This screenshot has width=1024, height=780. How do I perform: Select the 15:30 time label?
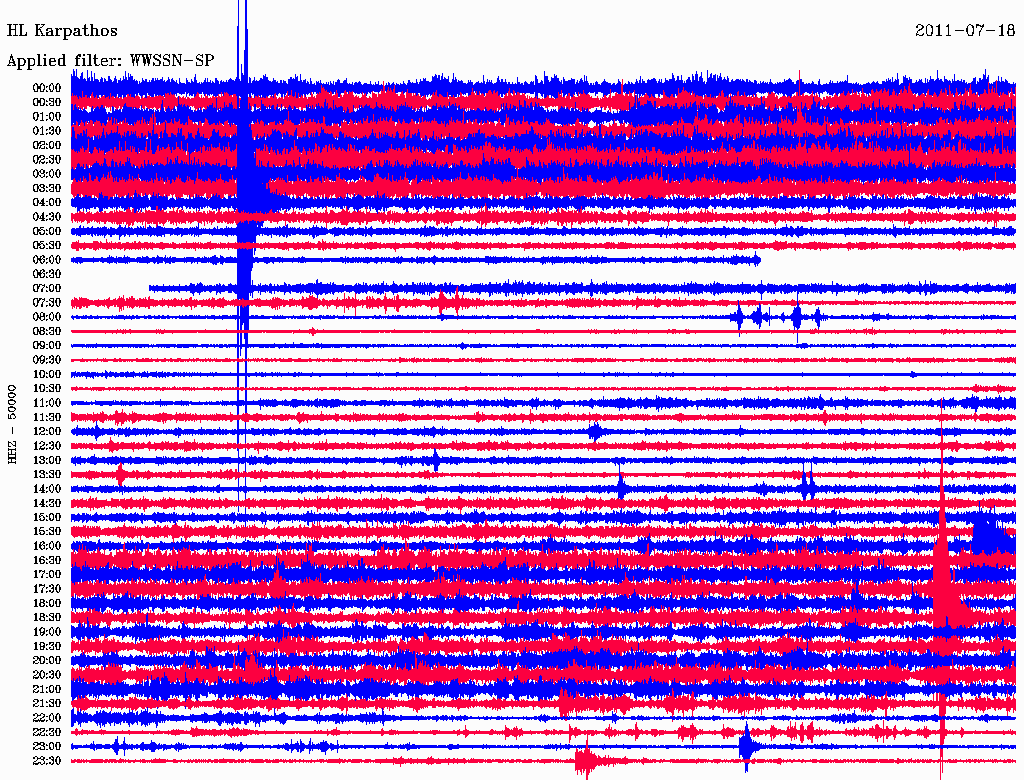point(47,531)
